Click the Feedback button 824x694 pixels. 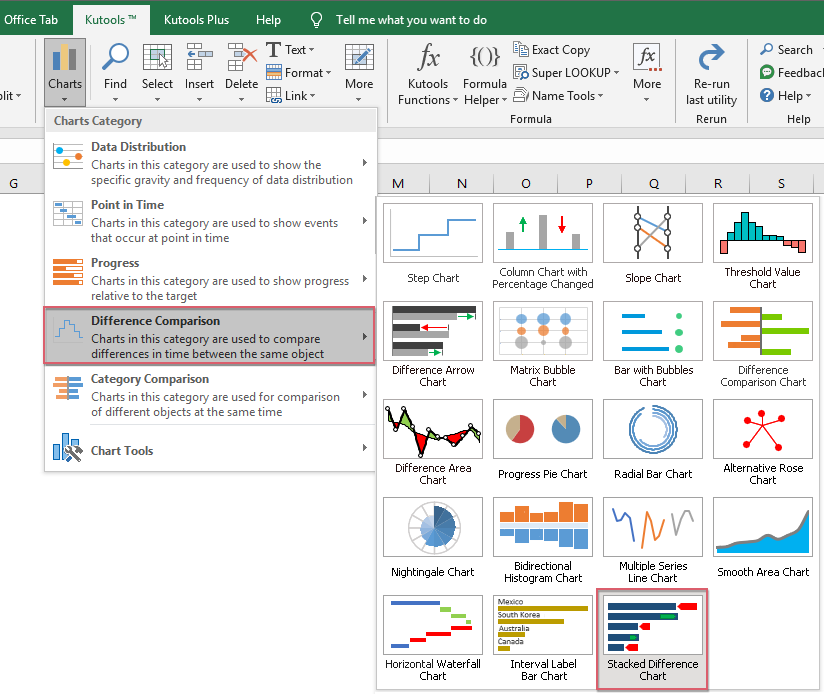[x=790, y=72]
